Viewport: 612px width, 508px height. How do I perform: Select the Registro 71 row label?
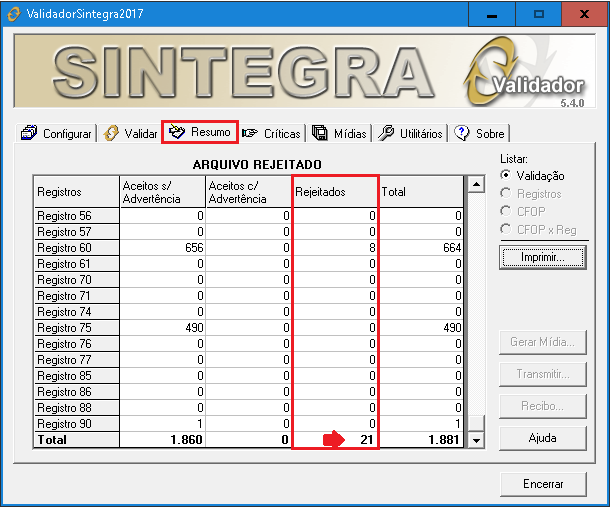(76, 296)
